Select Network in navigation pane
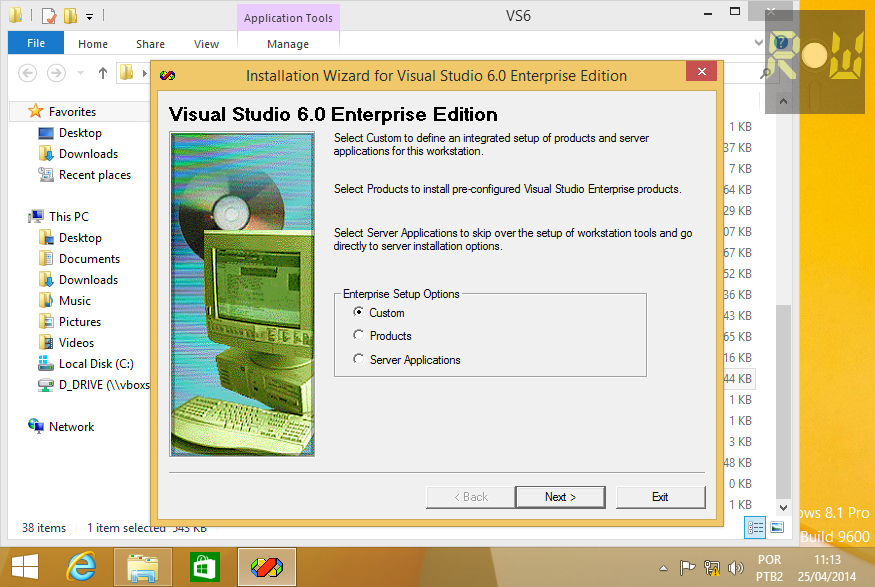The height and width of the screenshot is (587, 875). pyautogui.click(x=71, y=427)
